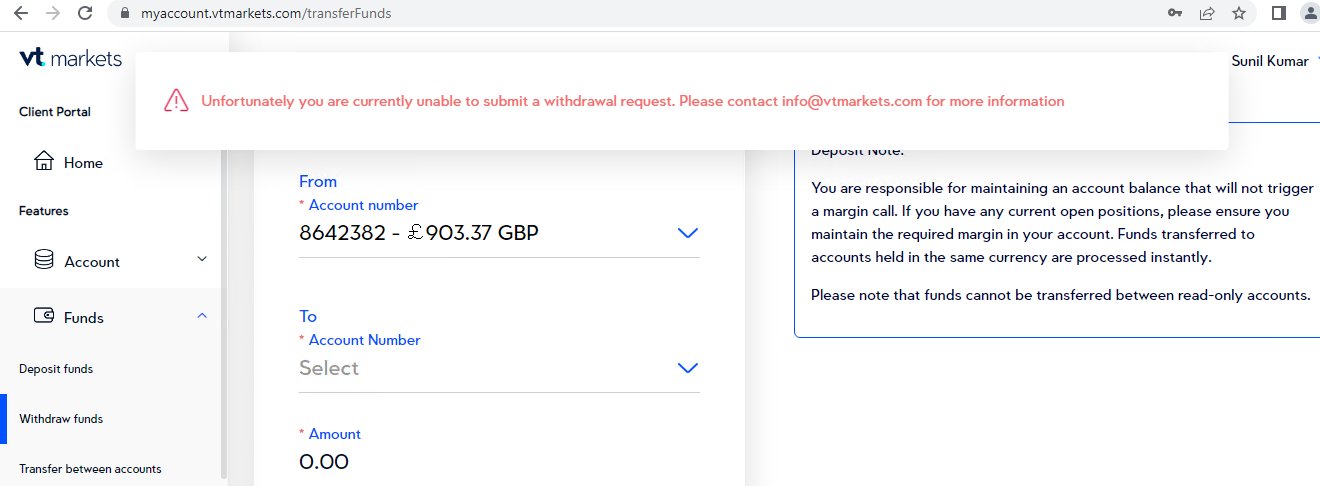Expand the Account sidebar section chevron
This screenshot has width=1320, height=486.
coord(202,259)
